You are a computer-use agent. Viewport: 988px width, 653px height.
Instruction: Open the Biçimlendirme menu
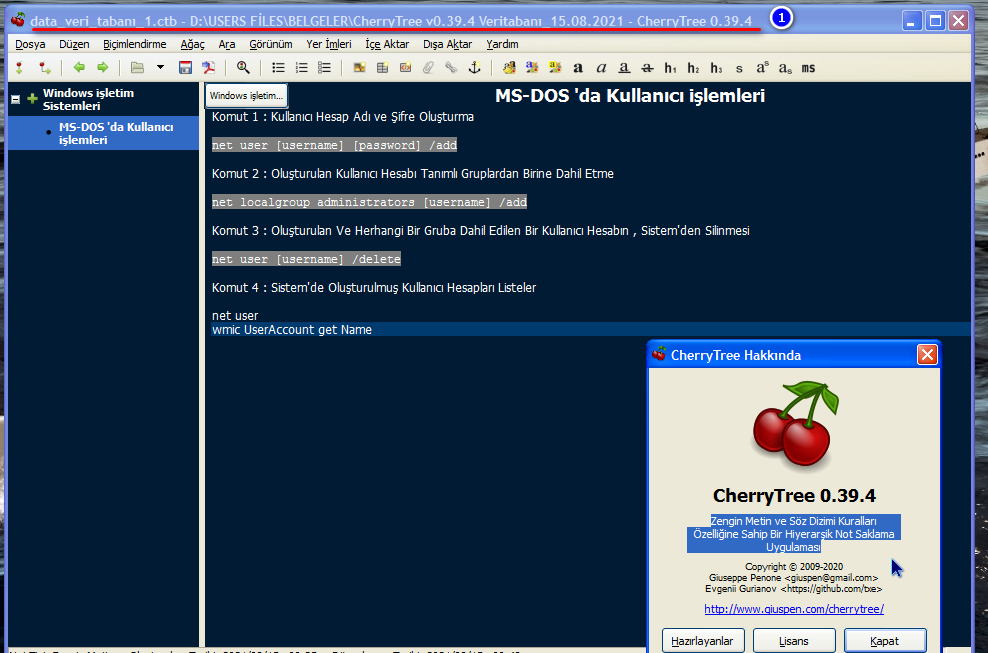click(x=135, y=44)
